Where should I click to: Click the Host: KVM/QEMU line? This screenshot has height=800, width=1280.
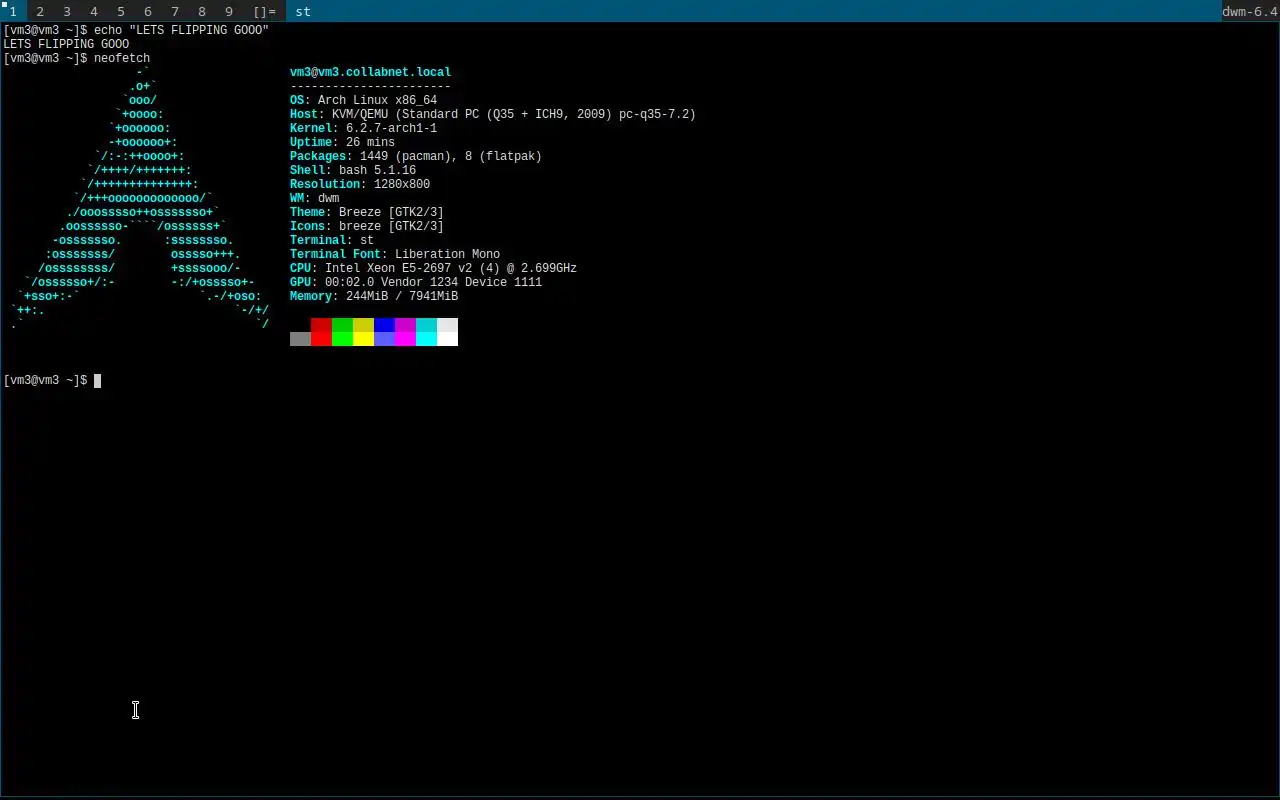click(x=493, y=114)
